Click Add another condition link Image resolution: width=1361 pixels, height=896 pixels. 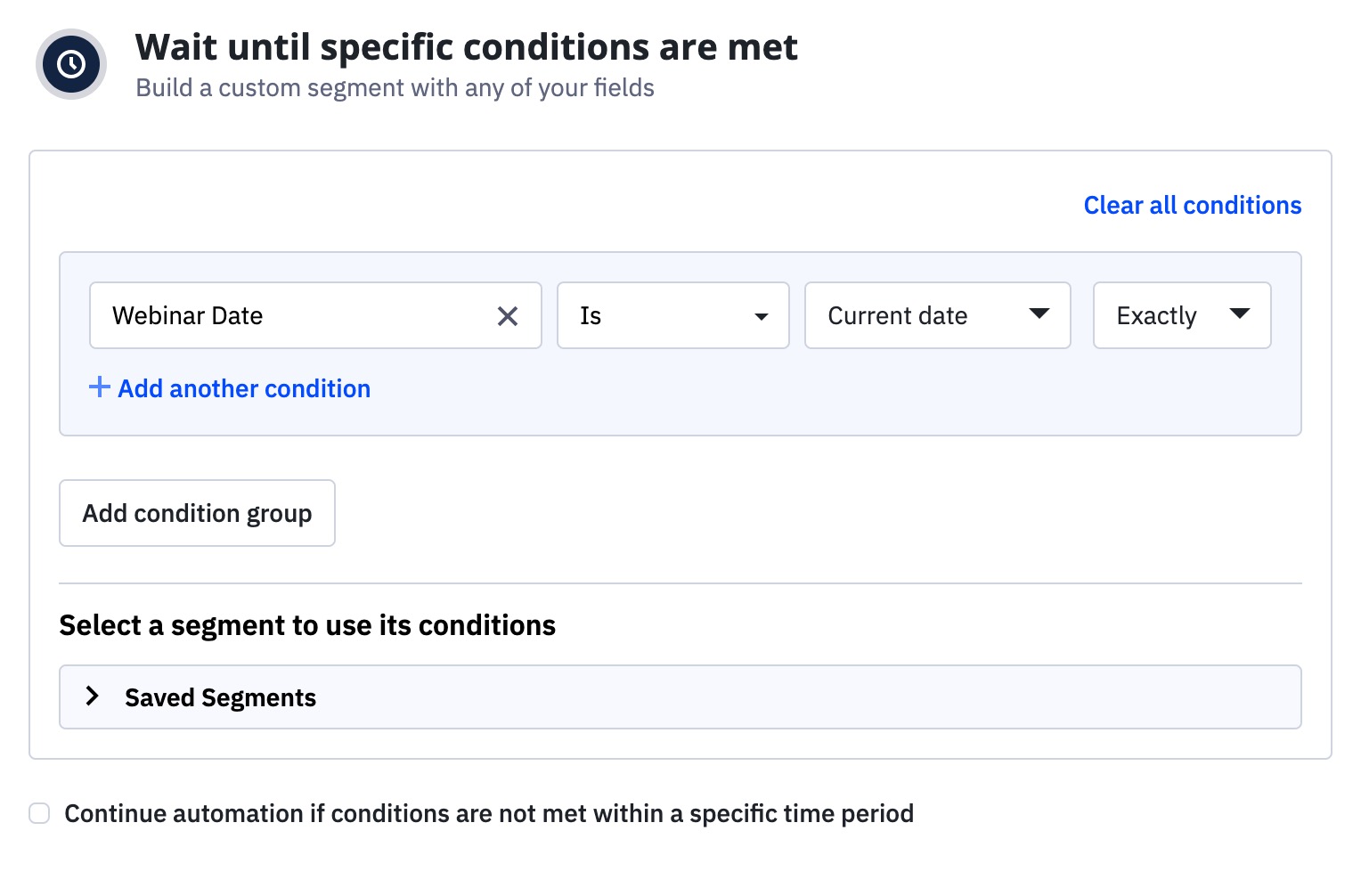(x=244, y=388)
